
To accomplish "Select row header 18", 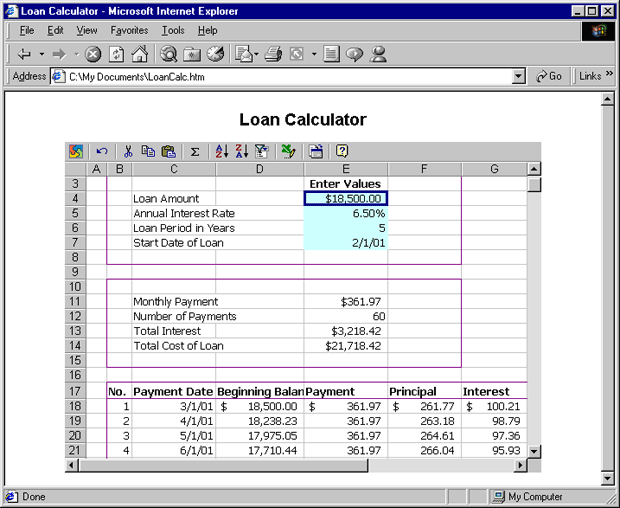I will (75, 406).
